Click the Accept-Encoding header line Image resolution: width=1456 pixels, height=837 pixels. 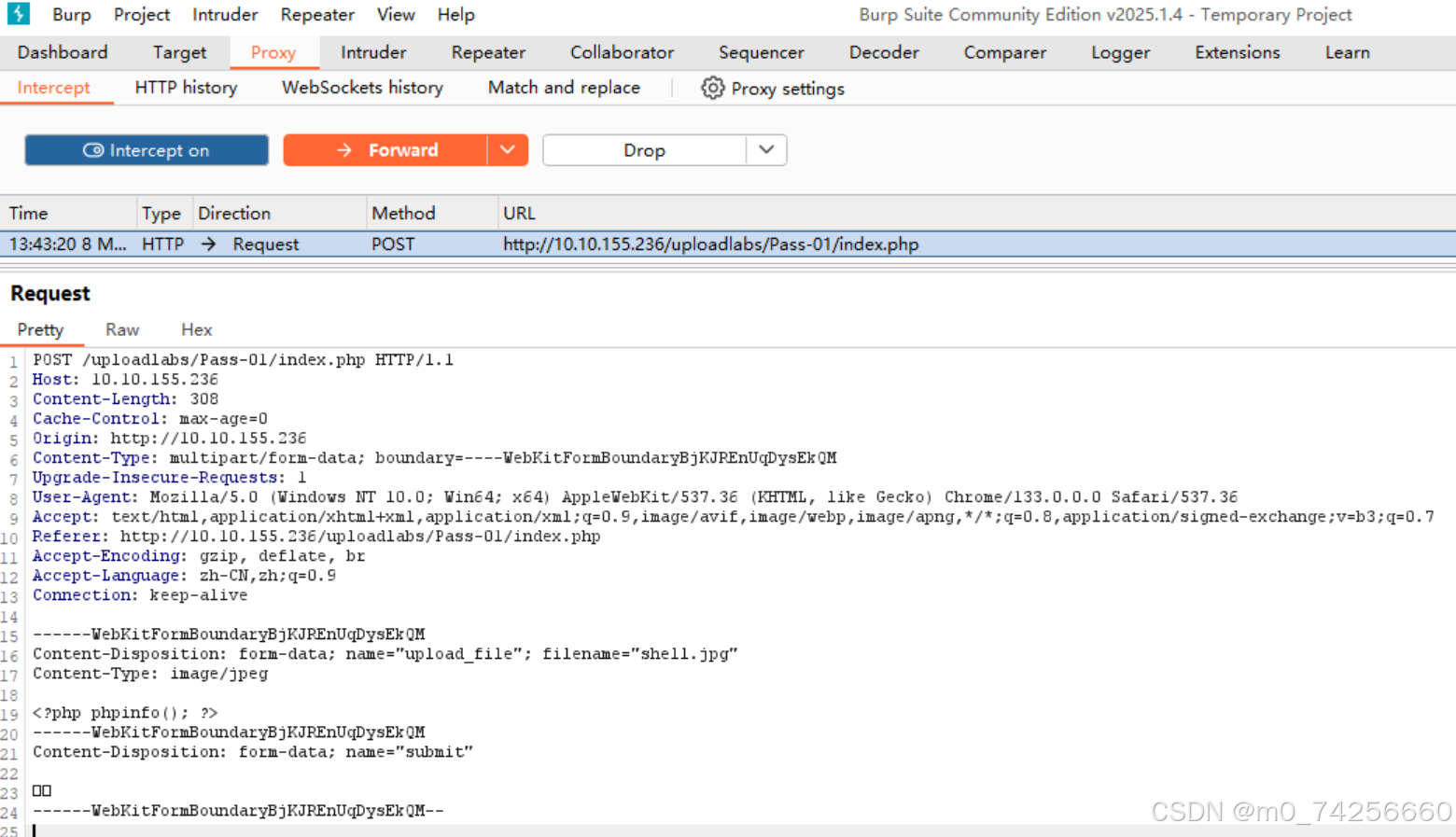coord(199,555)
